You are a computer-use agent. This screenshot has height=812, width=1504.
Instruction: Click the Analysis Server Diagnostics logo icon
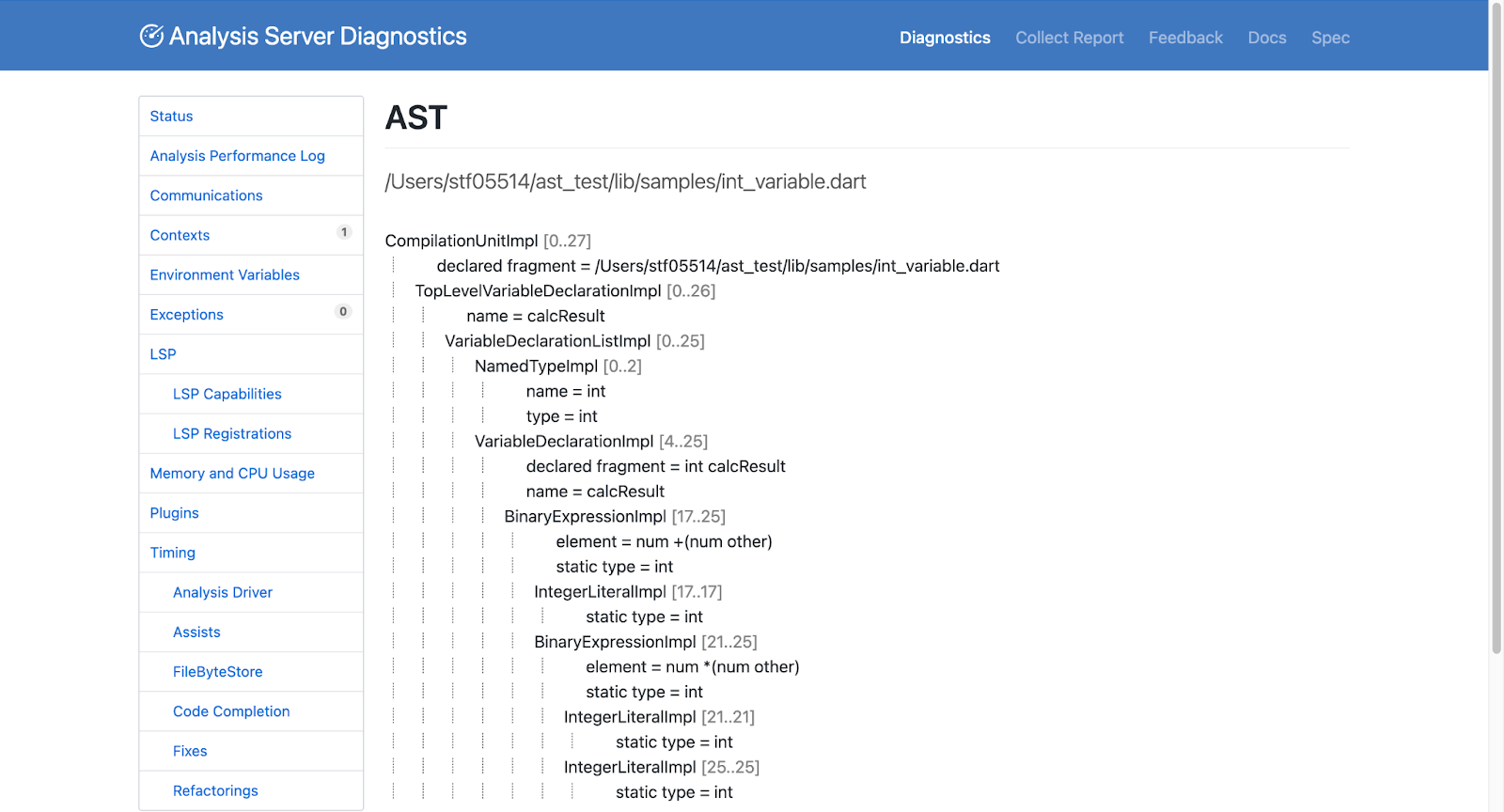click(151, 36)
